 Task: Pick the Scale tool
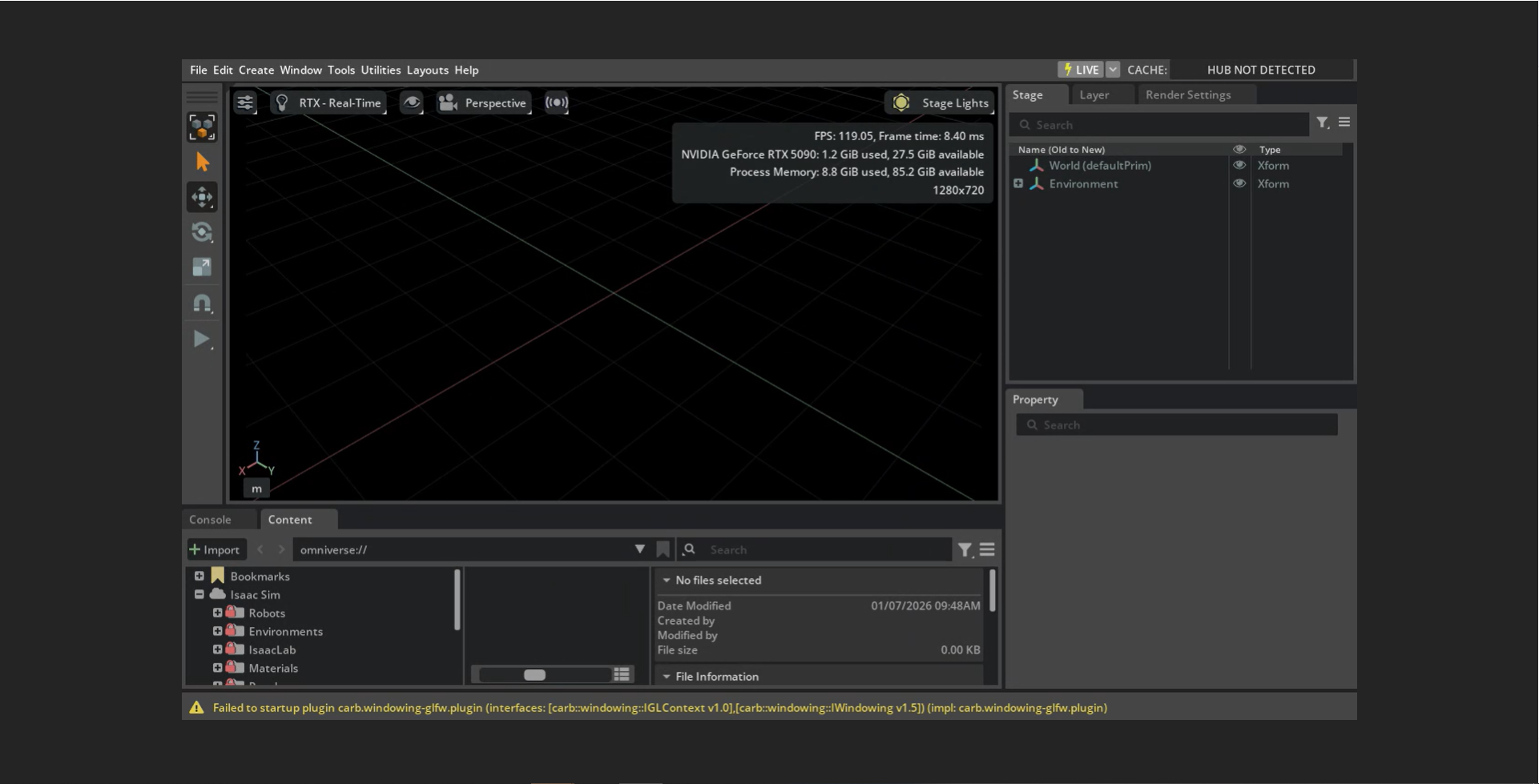pos(202,267)
